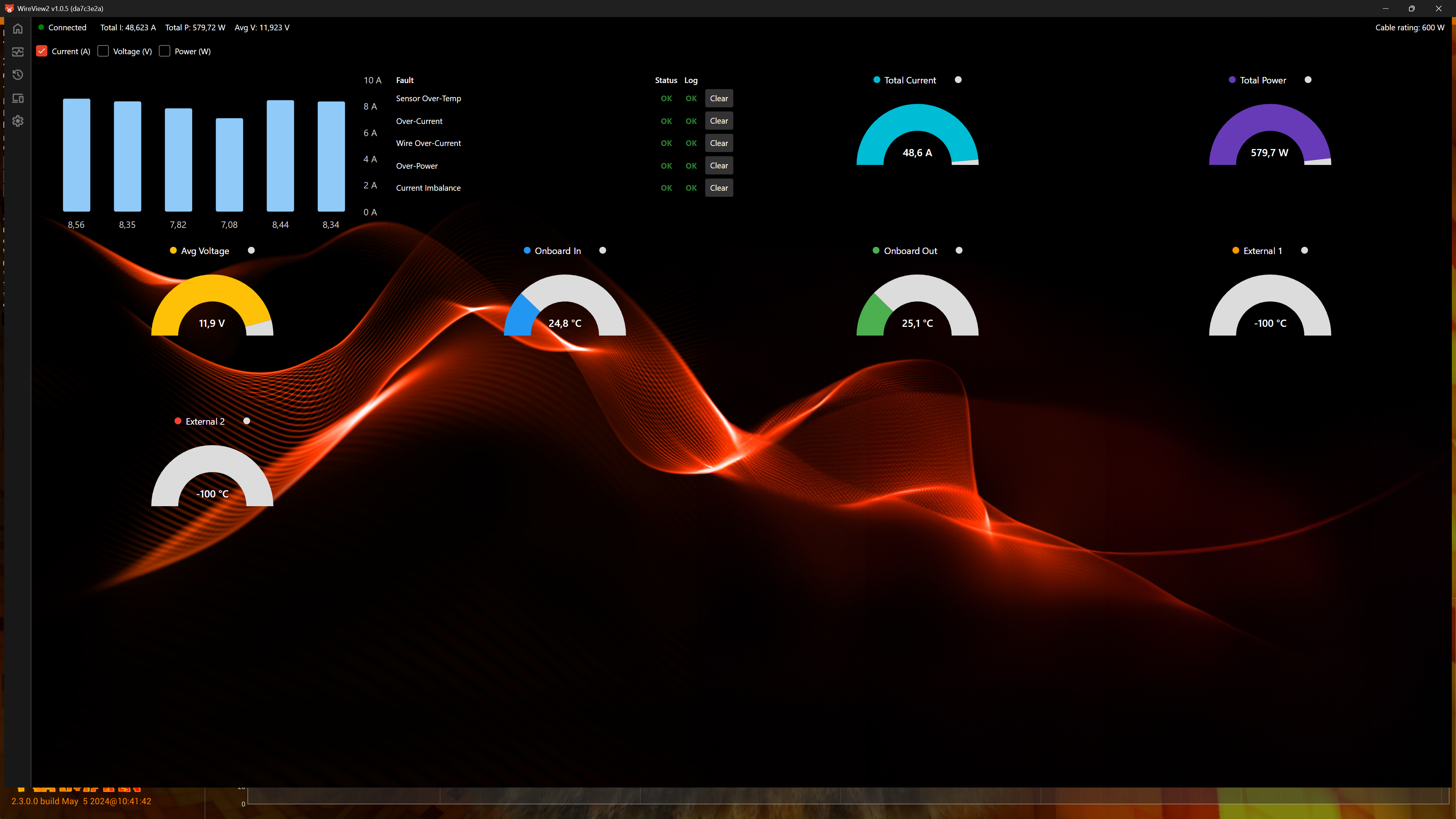
Task: Uncheck the Current (A) checkbox
Action: (x=42, y=51)
